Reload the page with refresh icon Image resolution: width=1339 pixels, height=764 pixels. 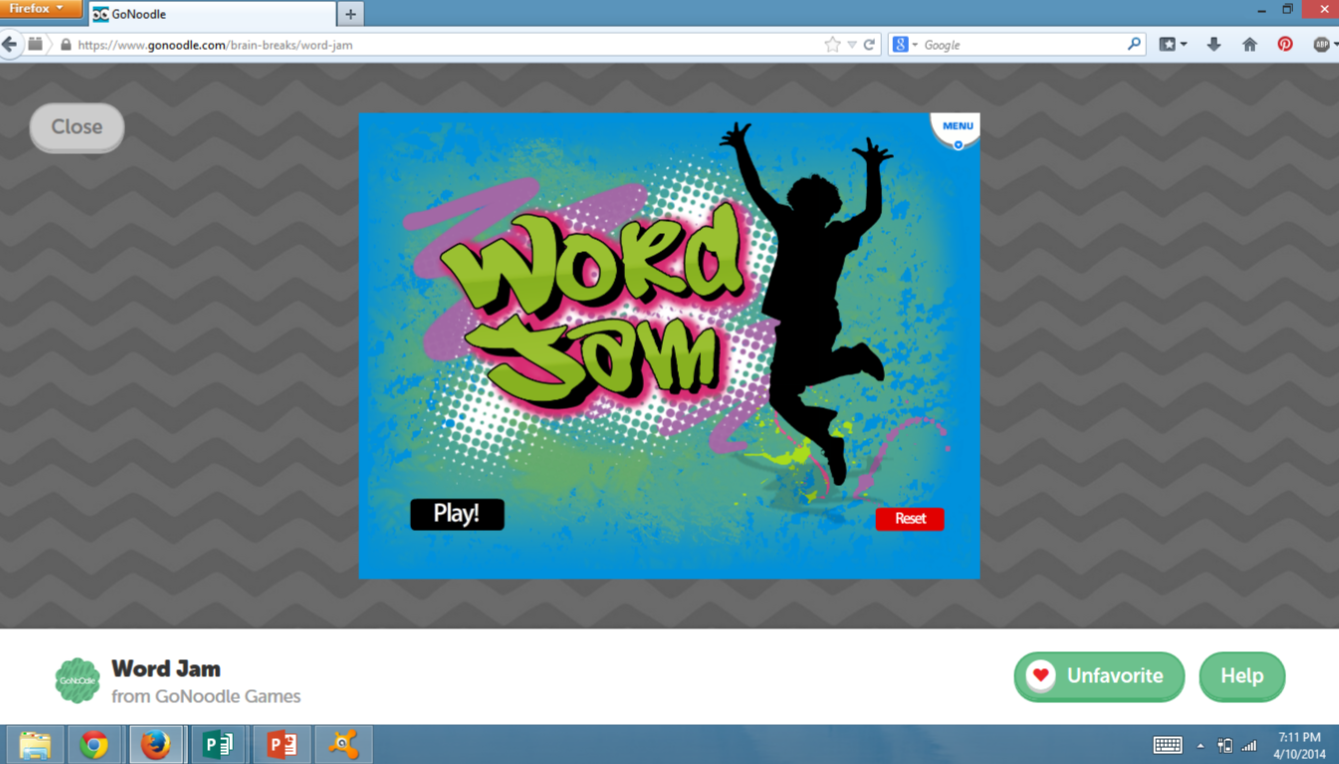[868, 44]
